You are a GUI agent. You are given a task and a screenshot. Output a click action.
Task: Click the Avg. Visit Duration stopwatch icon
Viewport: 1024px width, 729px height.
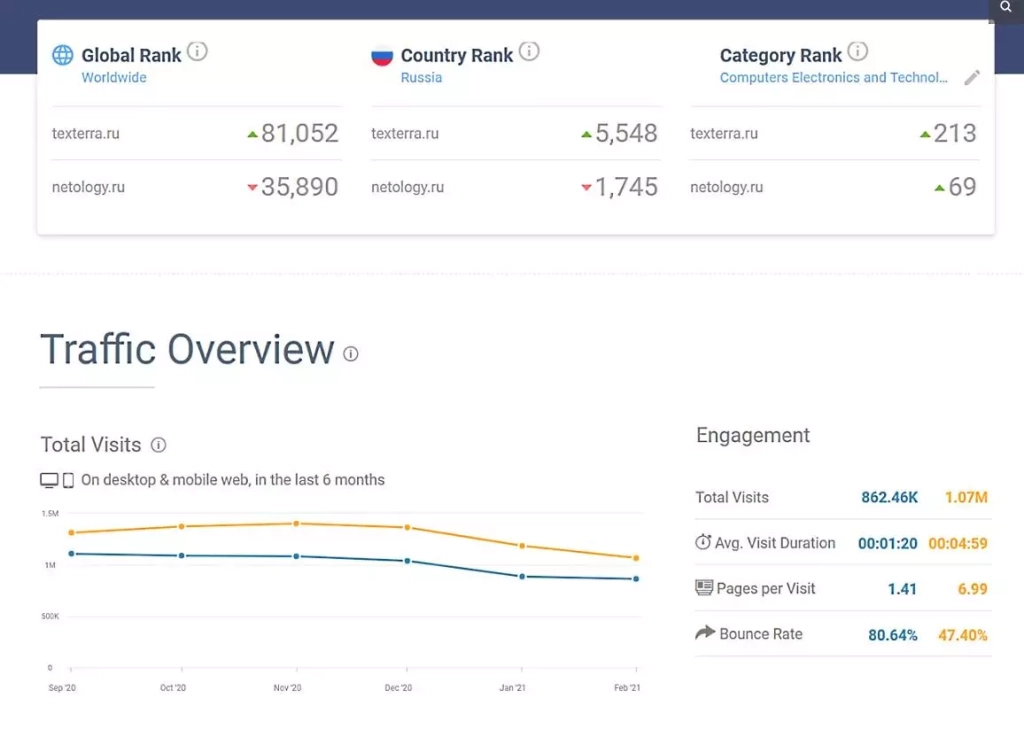(703, 542)
